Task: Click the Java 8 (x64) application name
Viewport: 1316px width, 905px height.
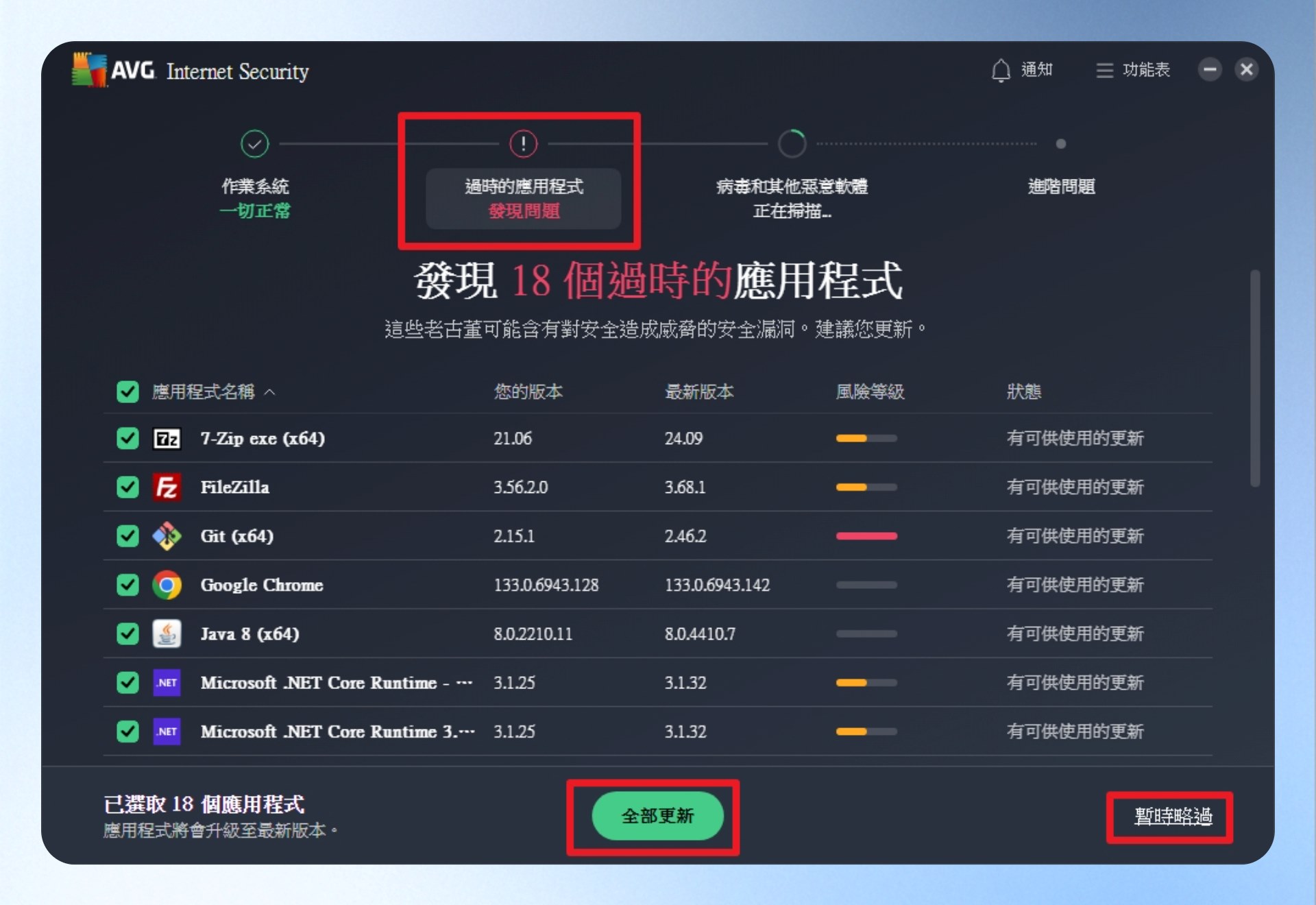Action: click(249, 634)
